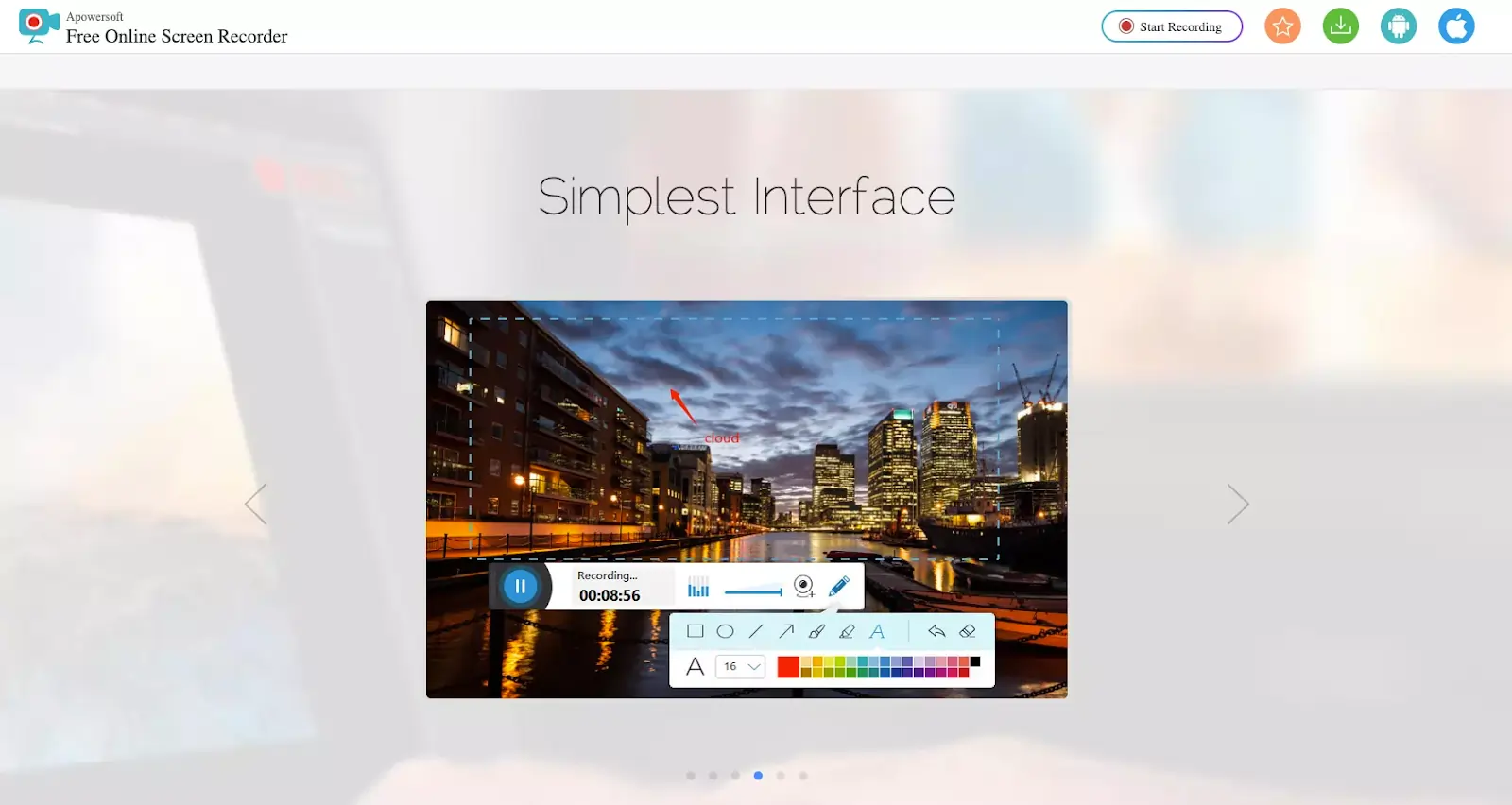Click the orange star rating icon
The image size is (1512, 805).
(x=1282, y=26)
